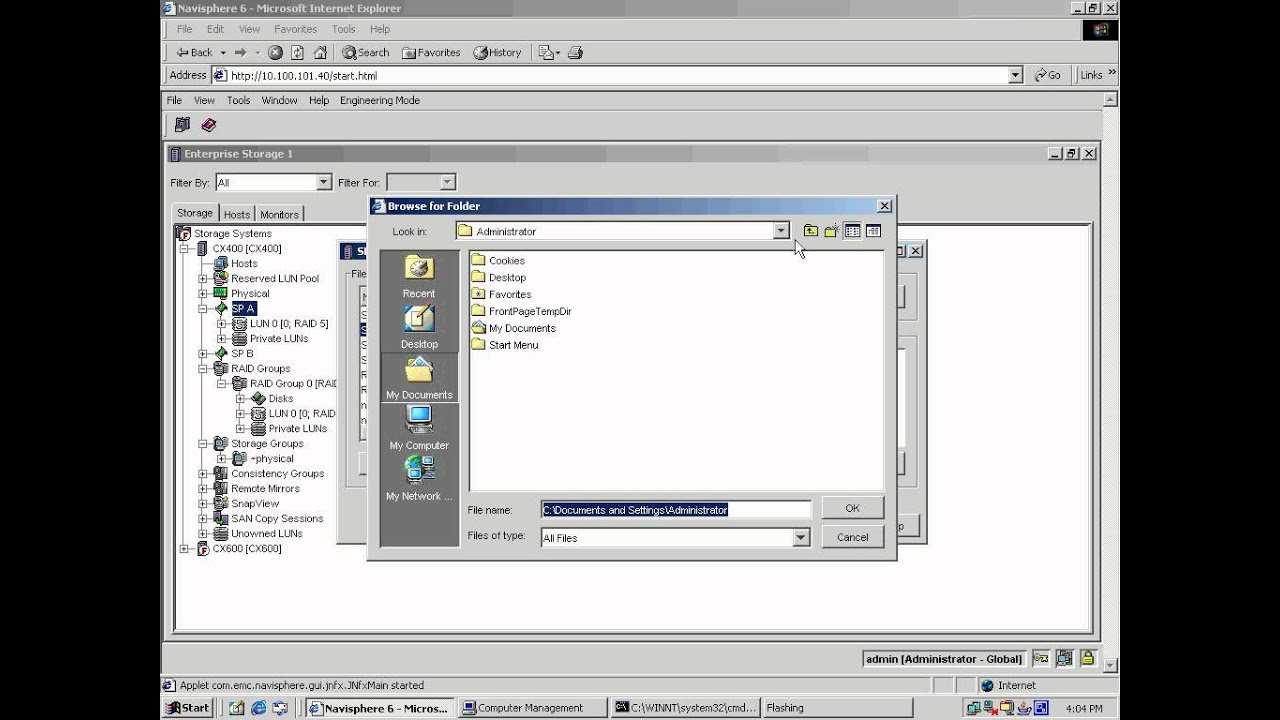Click the Navisphere storage toolbar icon
Image resolution: width=1280 pixels, height=720 pixels.
pos(182,125)
